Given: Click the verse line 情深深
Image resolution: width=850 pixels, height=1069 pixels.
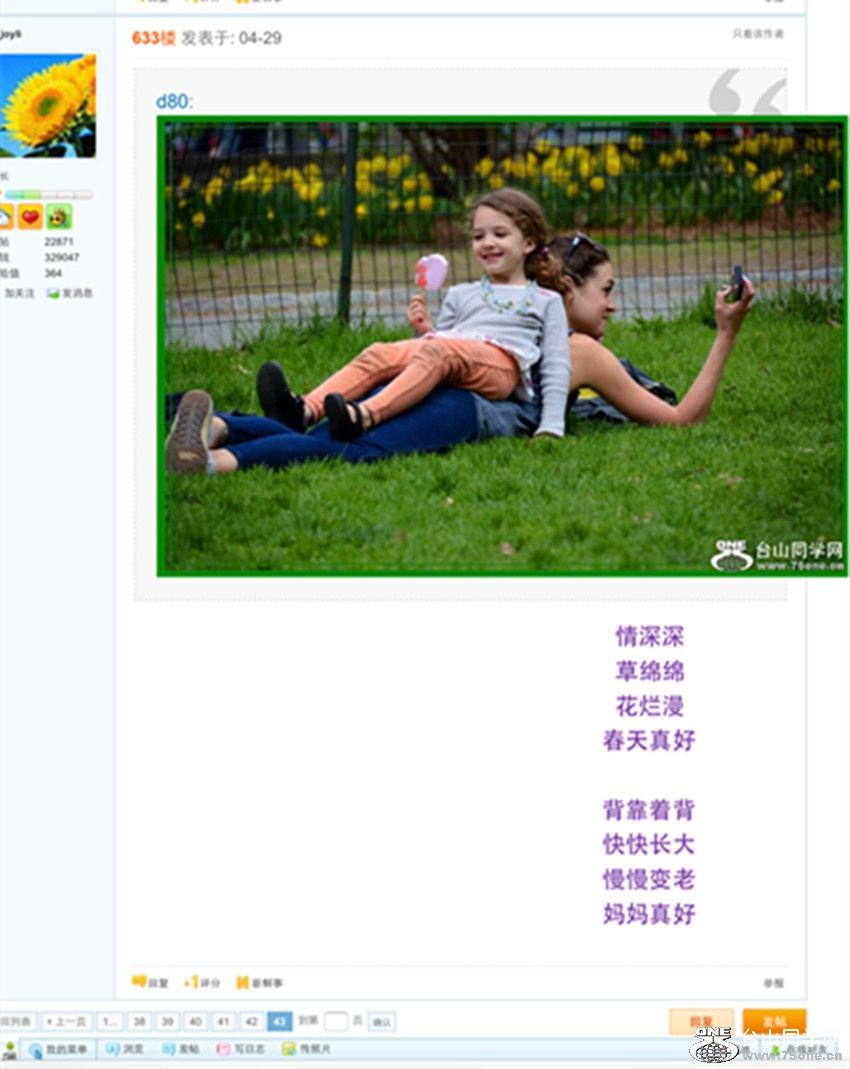Looking at the screenshot, I should 650,636.
